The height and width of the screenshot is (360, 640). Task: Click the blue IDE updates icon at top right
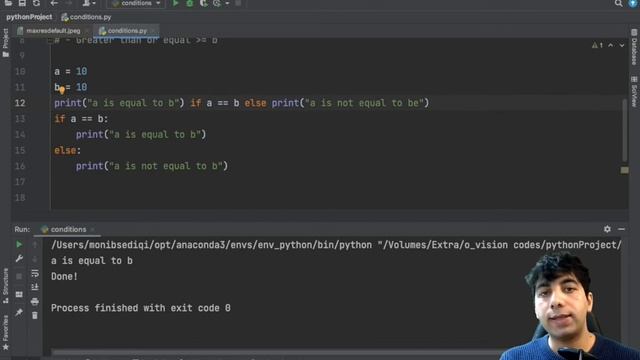pyautogui.click(x=633, y=3)
